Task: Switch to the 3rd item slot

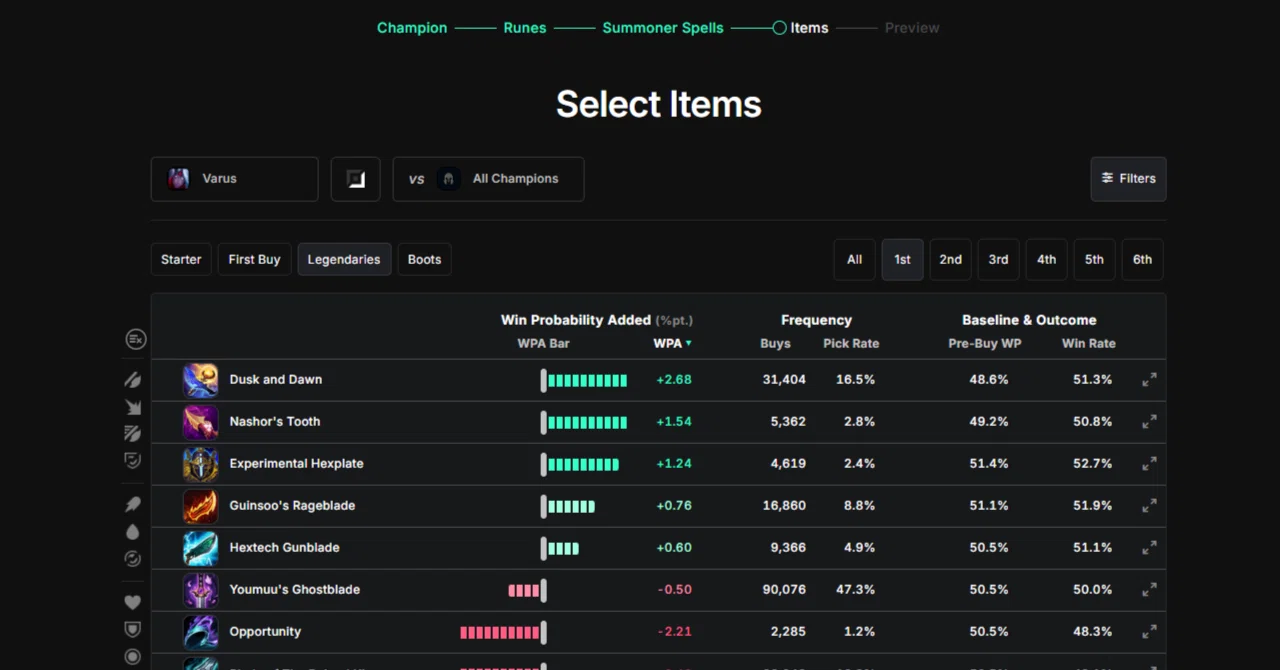Action: (998, 260)
